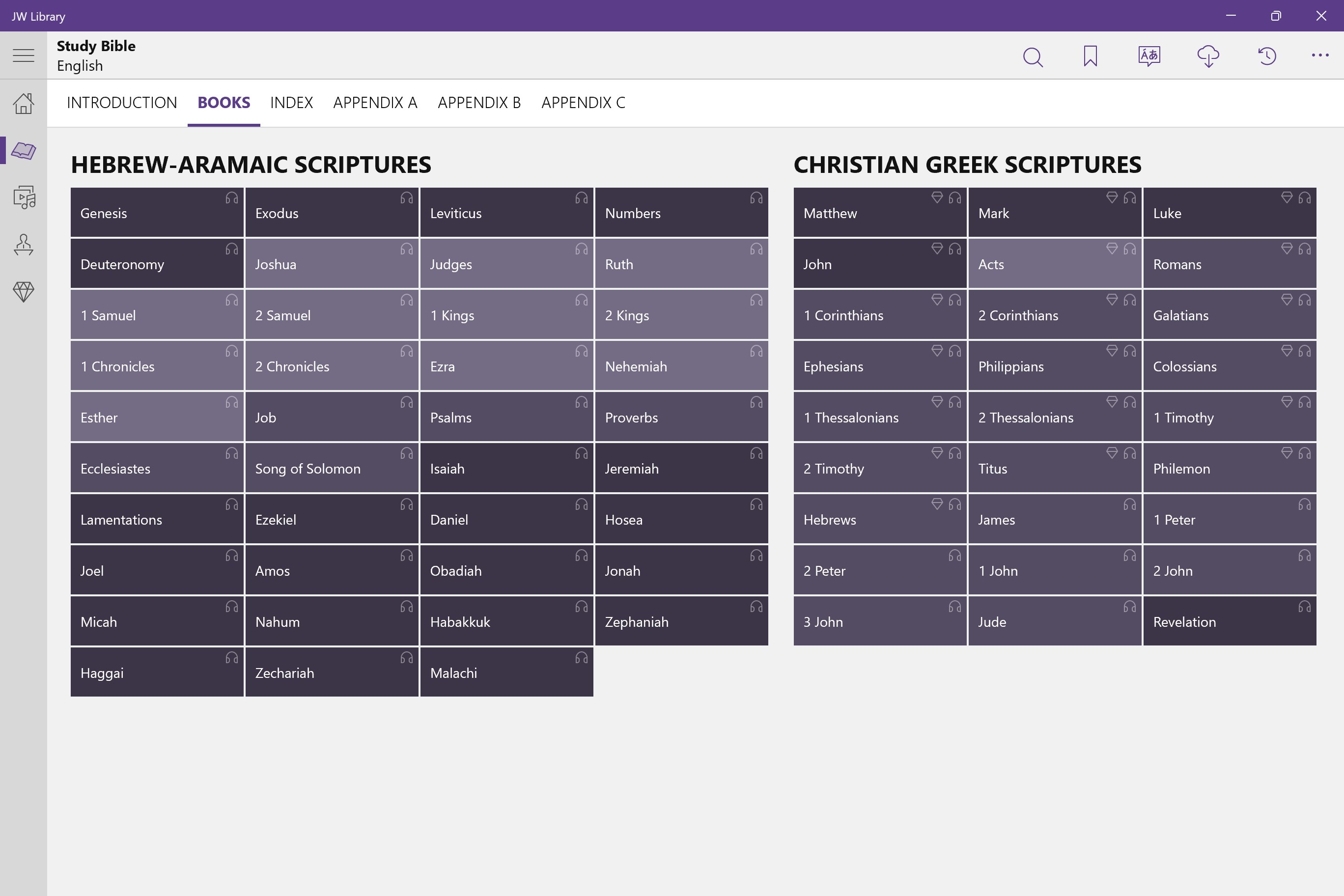
Task: Open the More options ellipsis
Action: 1320,56
